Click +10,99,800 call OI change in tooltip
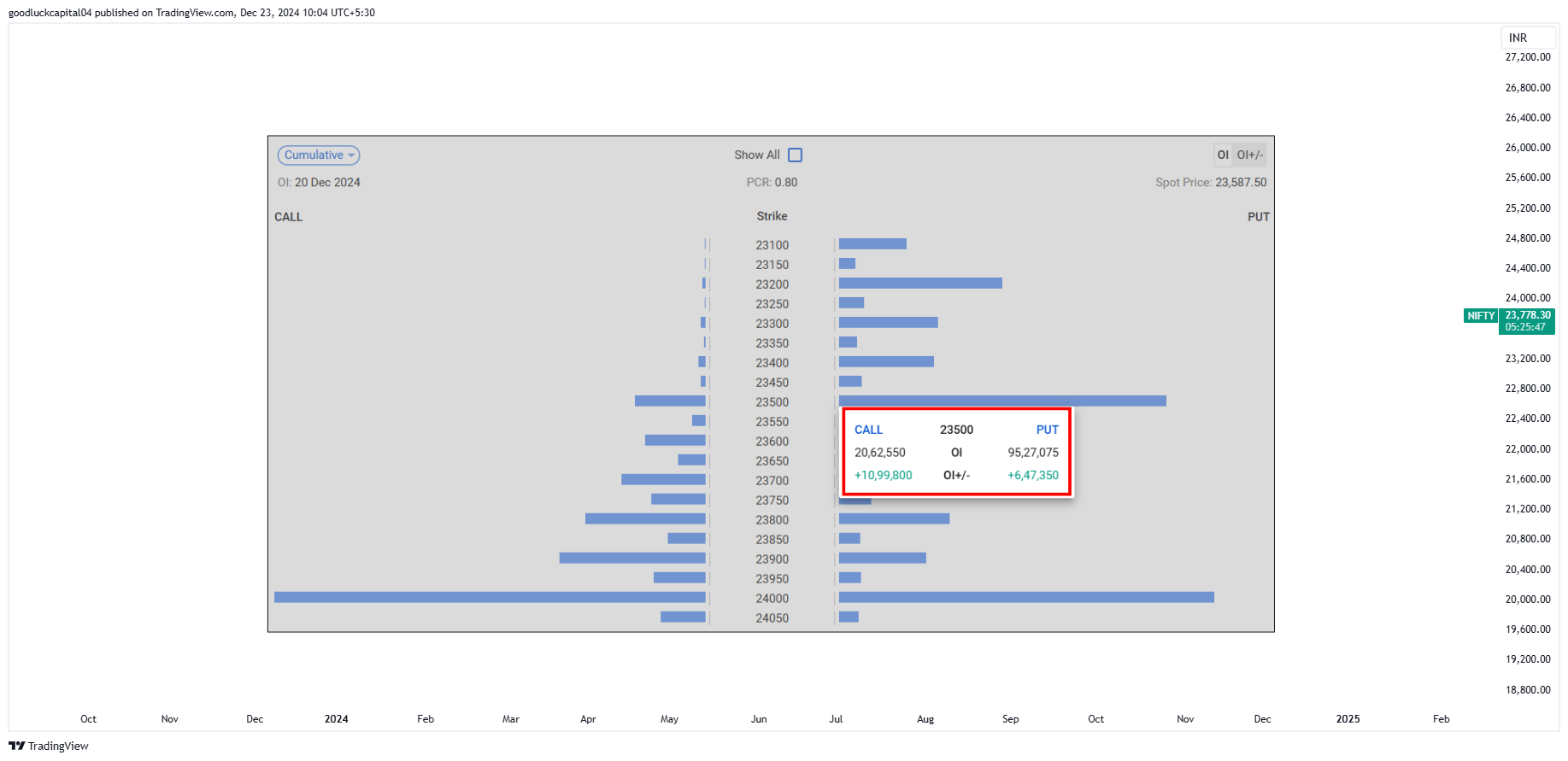Screen dimensions: 1568x761 (x=884, y=476)
